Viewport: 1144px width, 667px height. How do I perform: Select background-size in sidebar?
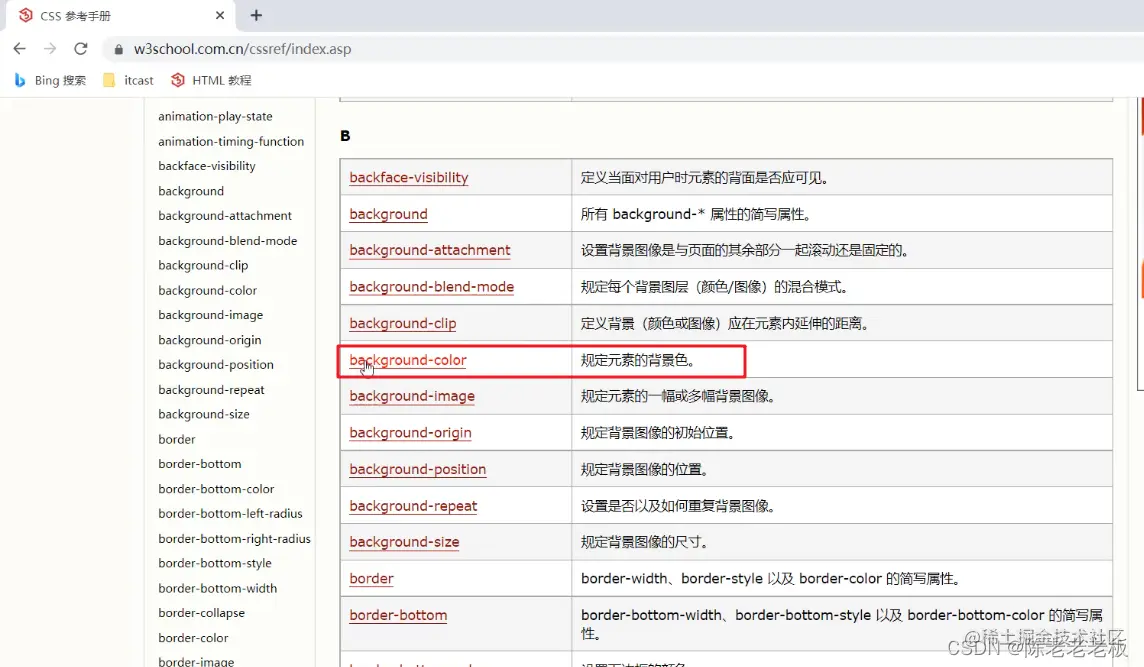[x=204, y=414]
